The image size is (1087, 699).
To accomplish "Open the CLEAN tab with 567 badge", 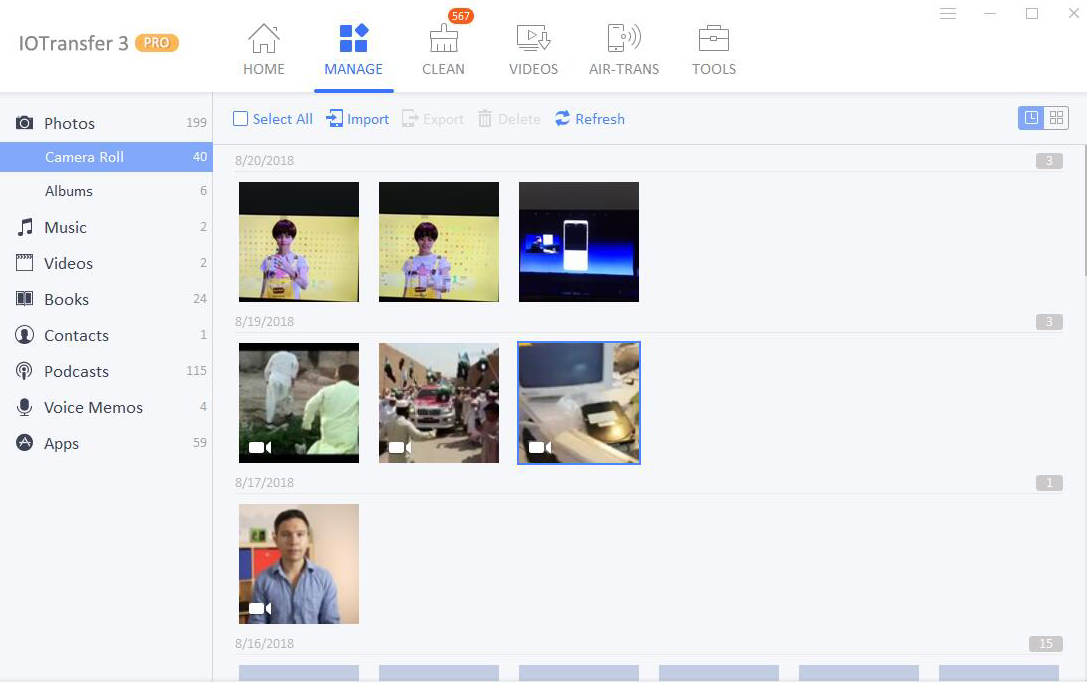I will click(x=443, y=47).
